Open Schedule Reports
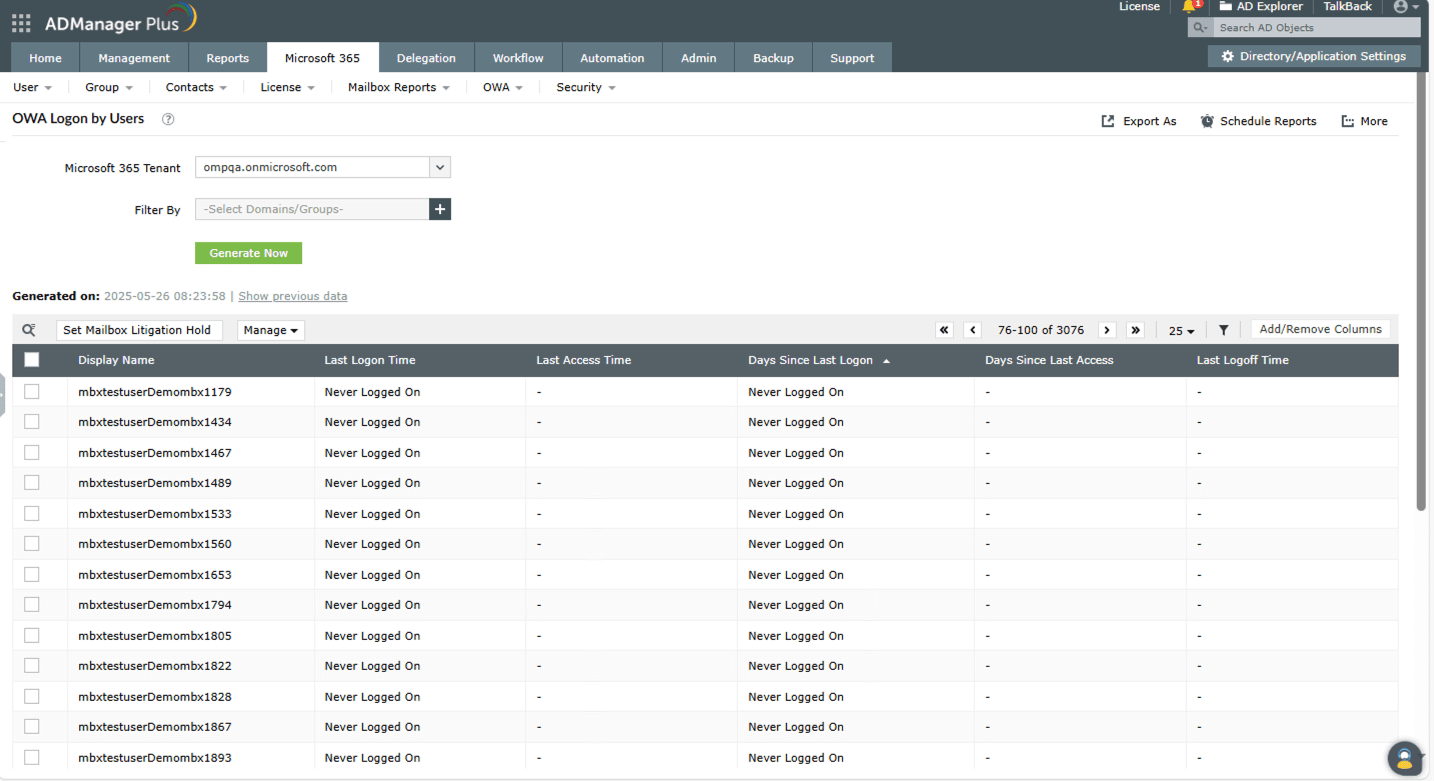This screenshot has width=1434, height=781. (1259, 121)
